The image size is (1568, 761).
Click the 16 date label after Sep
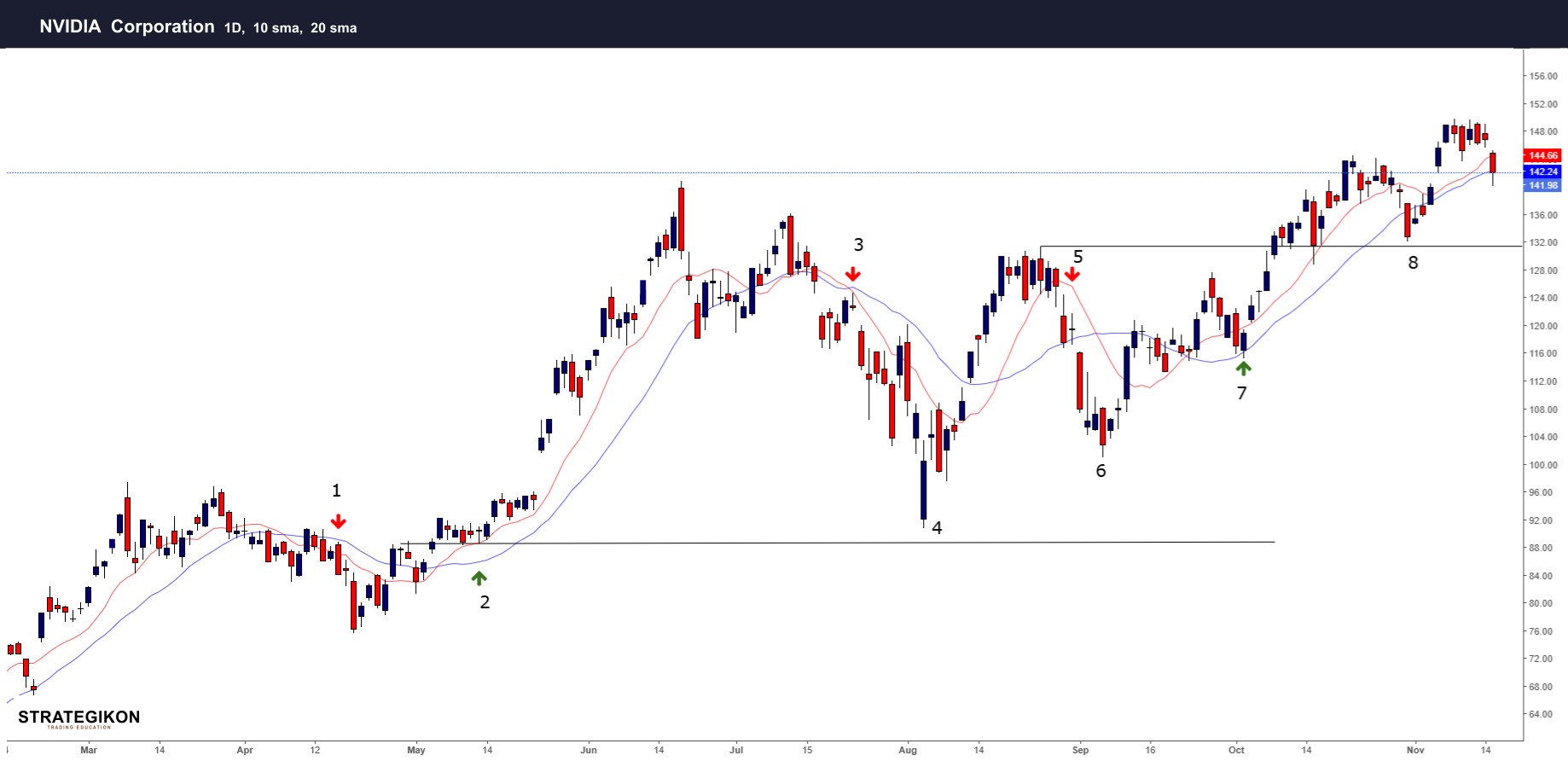pos(1150,750)
